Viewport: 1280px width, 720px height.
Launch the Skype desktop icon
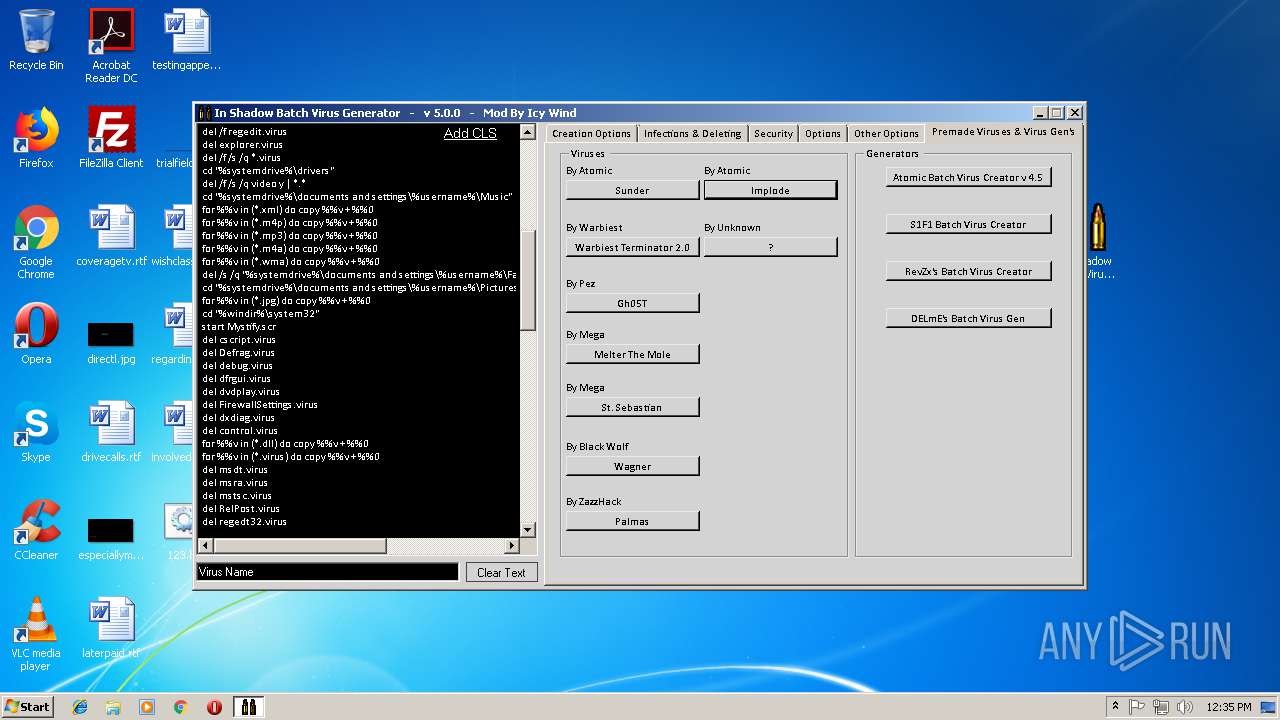point(36,432)
